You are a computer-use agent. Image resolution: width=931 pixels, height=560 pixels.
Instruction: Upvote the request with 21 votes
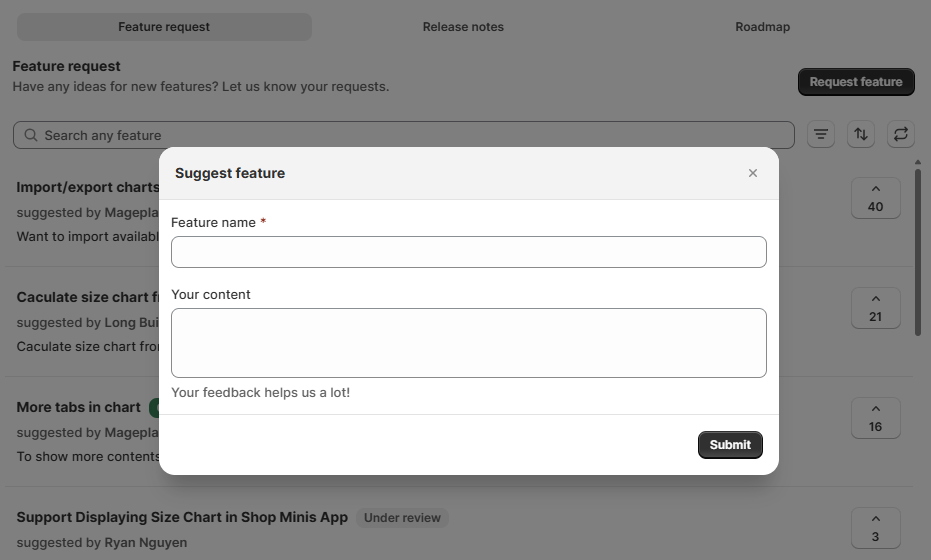coord(875,308)
